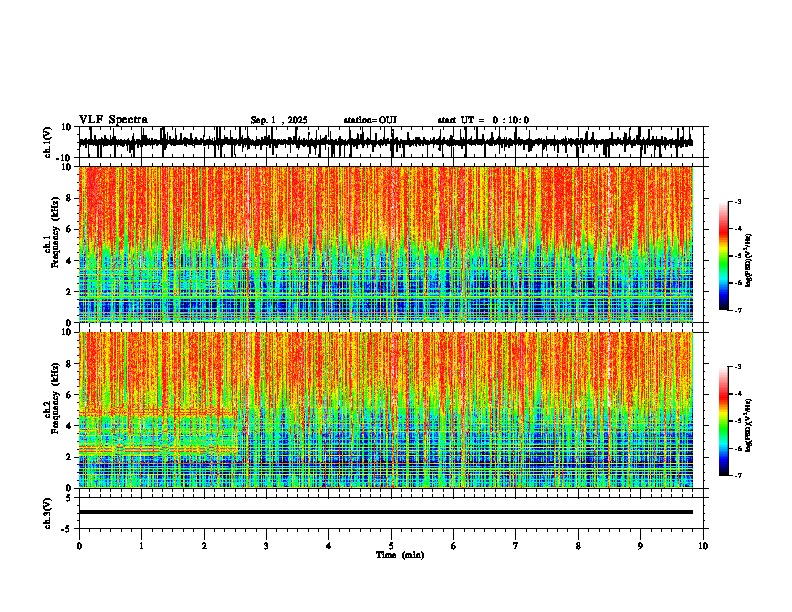Click the 6 kHz tick label on ch.1 spectrogram
This screenshot has height=612, width=792.
coord(69,229)
